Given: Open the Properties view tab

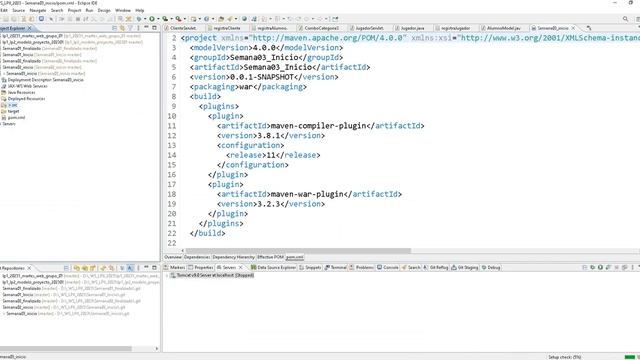Looking at the screenshot, I should [x=201, y=267].
